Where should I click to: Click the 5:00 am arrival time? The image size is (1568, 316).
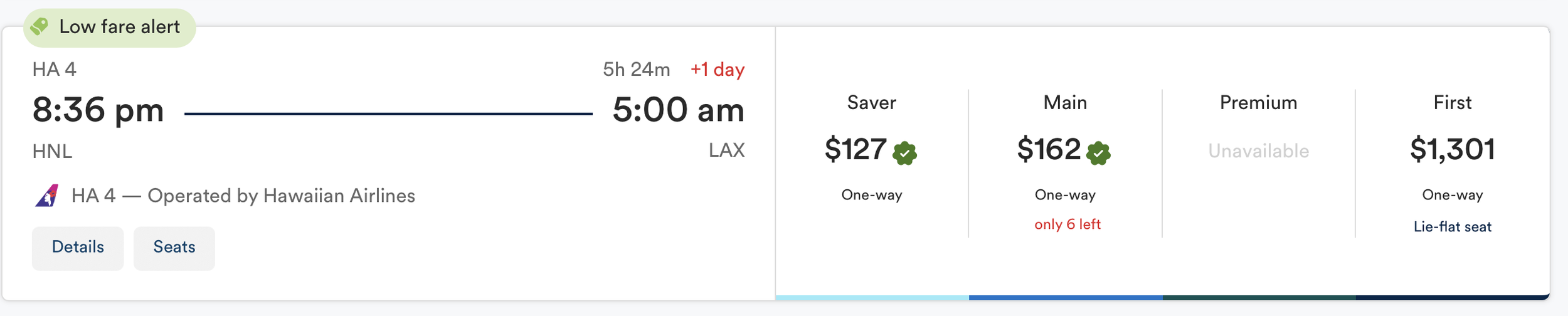679,110
